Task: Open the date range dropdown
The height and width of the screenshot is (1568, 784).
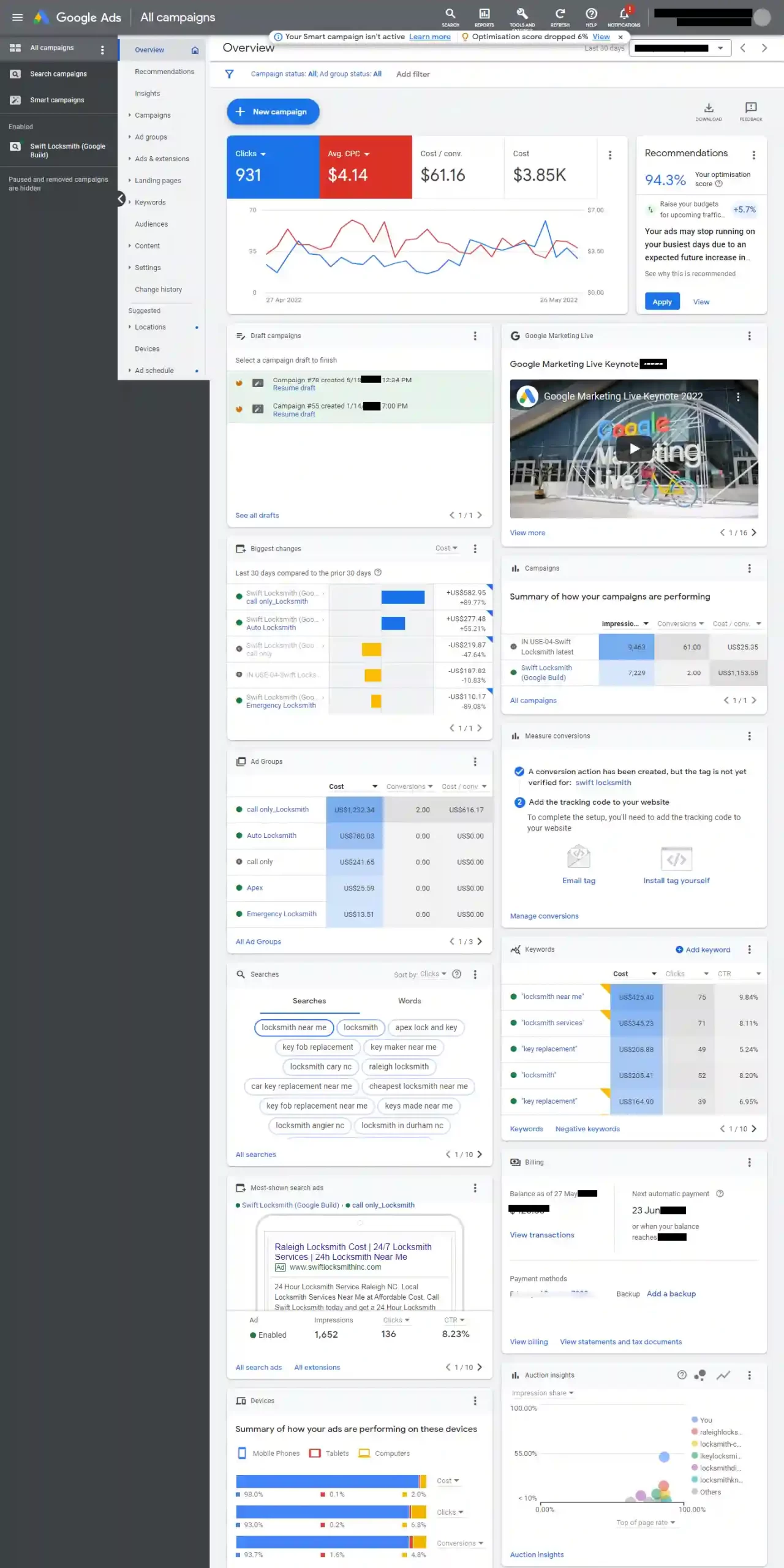Action: (681, 48)
